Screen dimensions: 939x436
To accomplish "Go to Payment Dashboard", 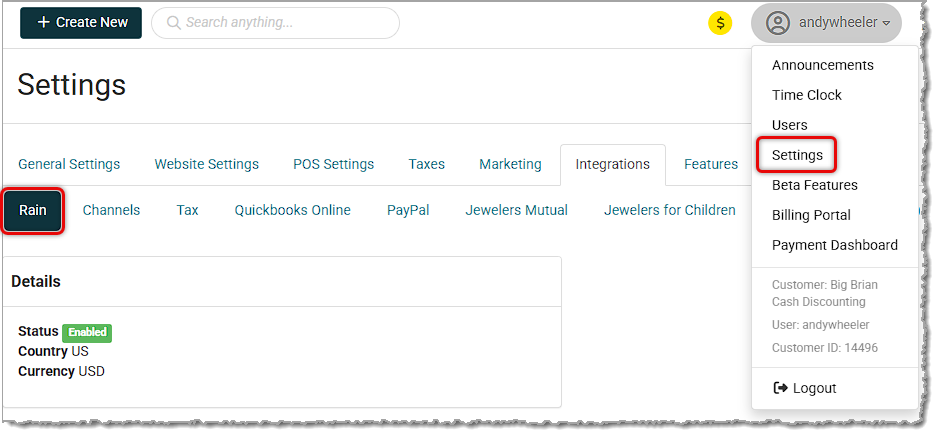I will click(834, 245).
